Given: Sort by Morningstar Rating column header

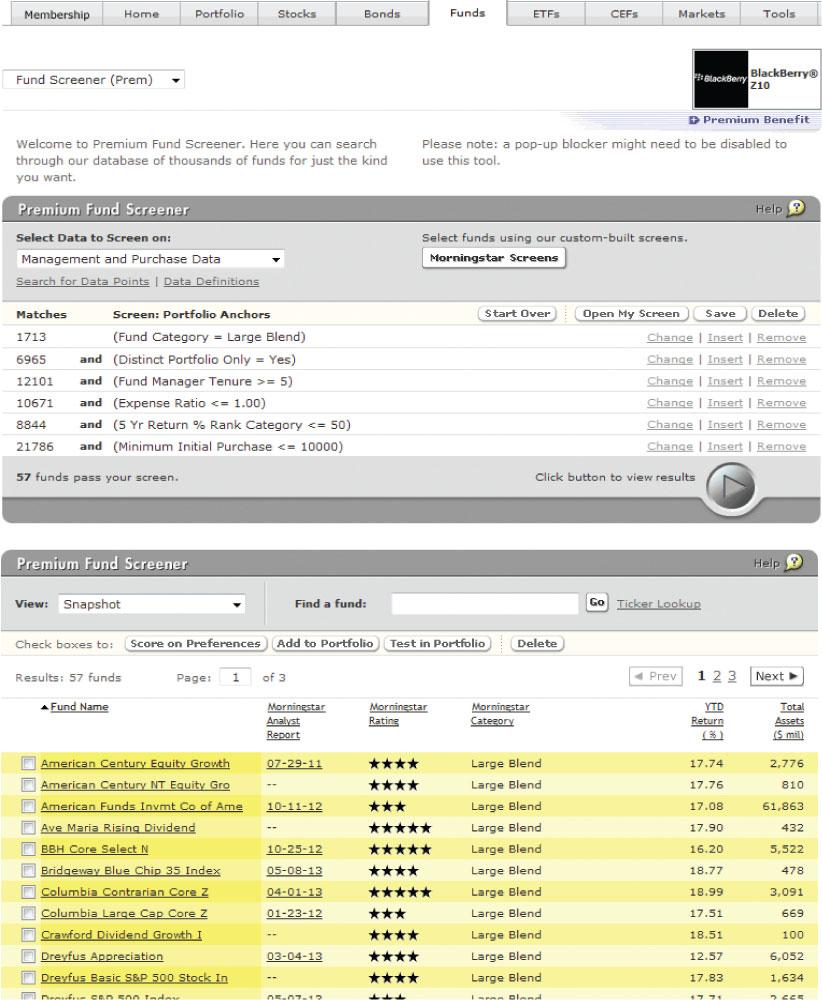Looking at the screenshot, I should [x=399, y=714].
